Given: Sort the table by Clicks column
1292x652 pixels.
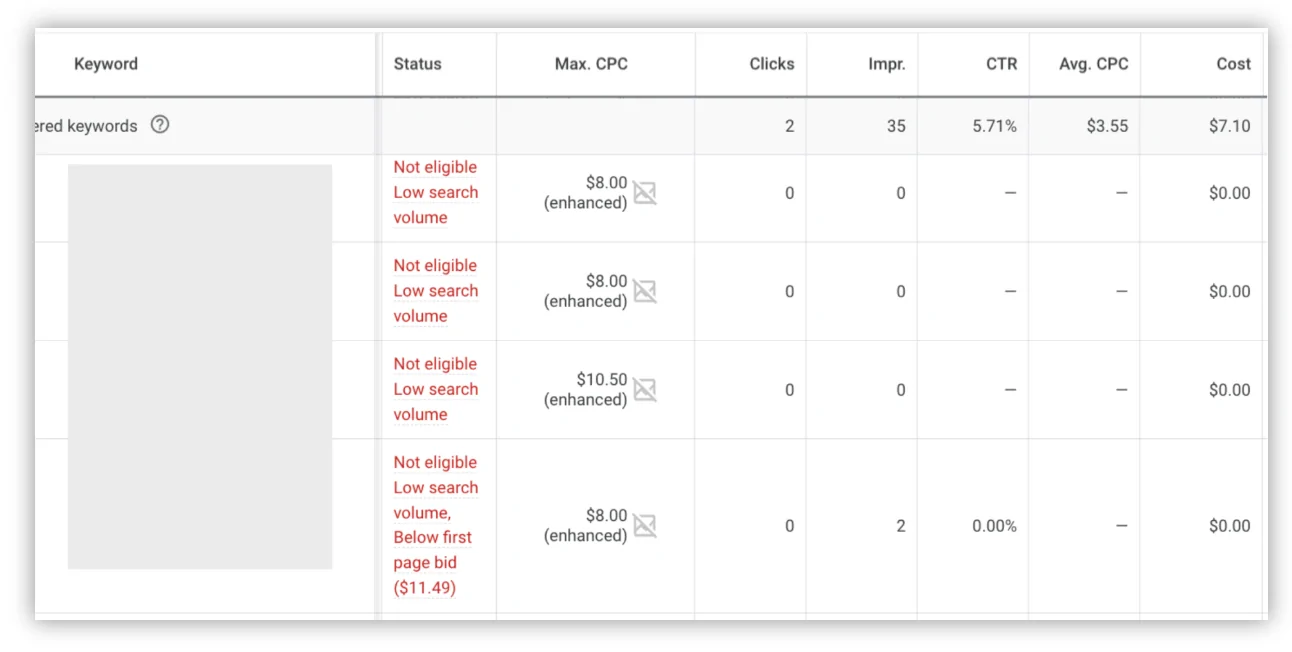Looking at the screenshot, I should click(x=771, y=64).
